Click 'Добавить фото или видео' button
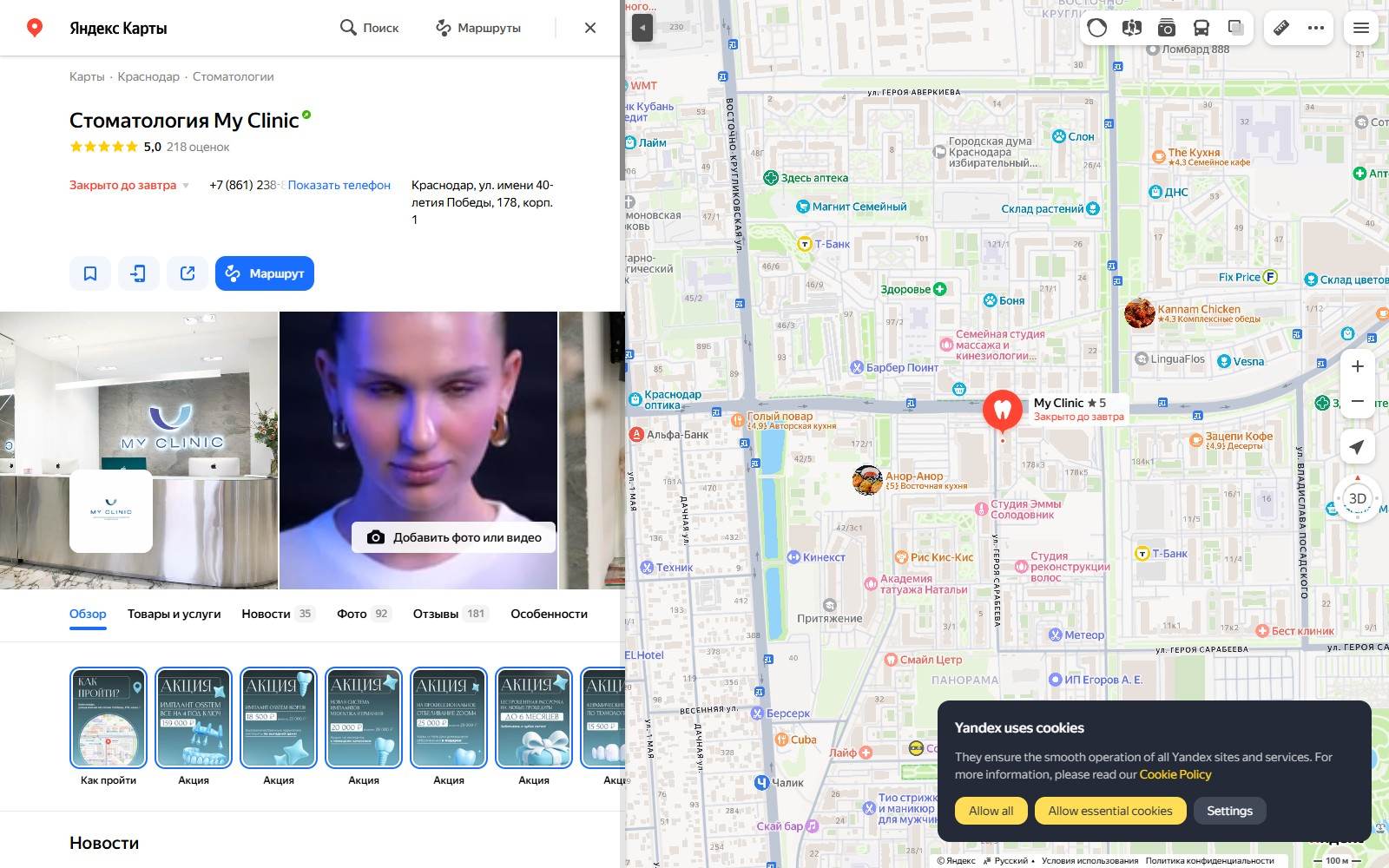Screen dimensions: 1389x868 pyautogui.click(x=454, y=537)
